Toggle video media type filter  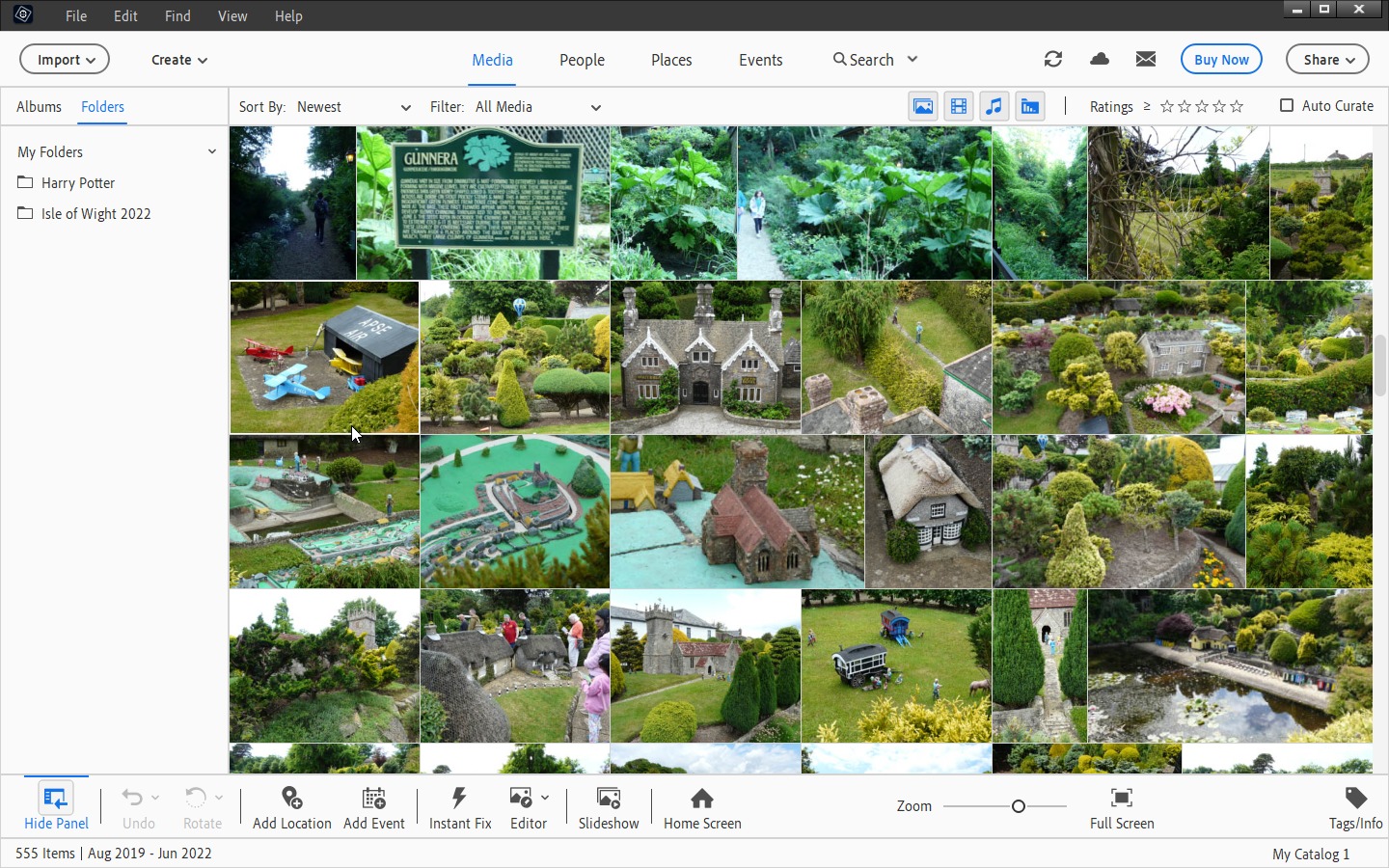coord(959,106)
